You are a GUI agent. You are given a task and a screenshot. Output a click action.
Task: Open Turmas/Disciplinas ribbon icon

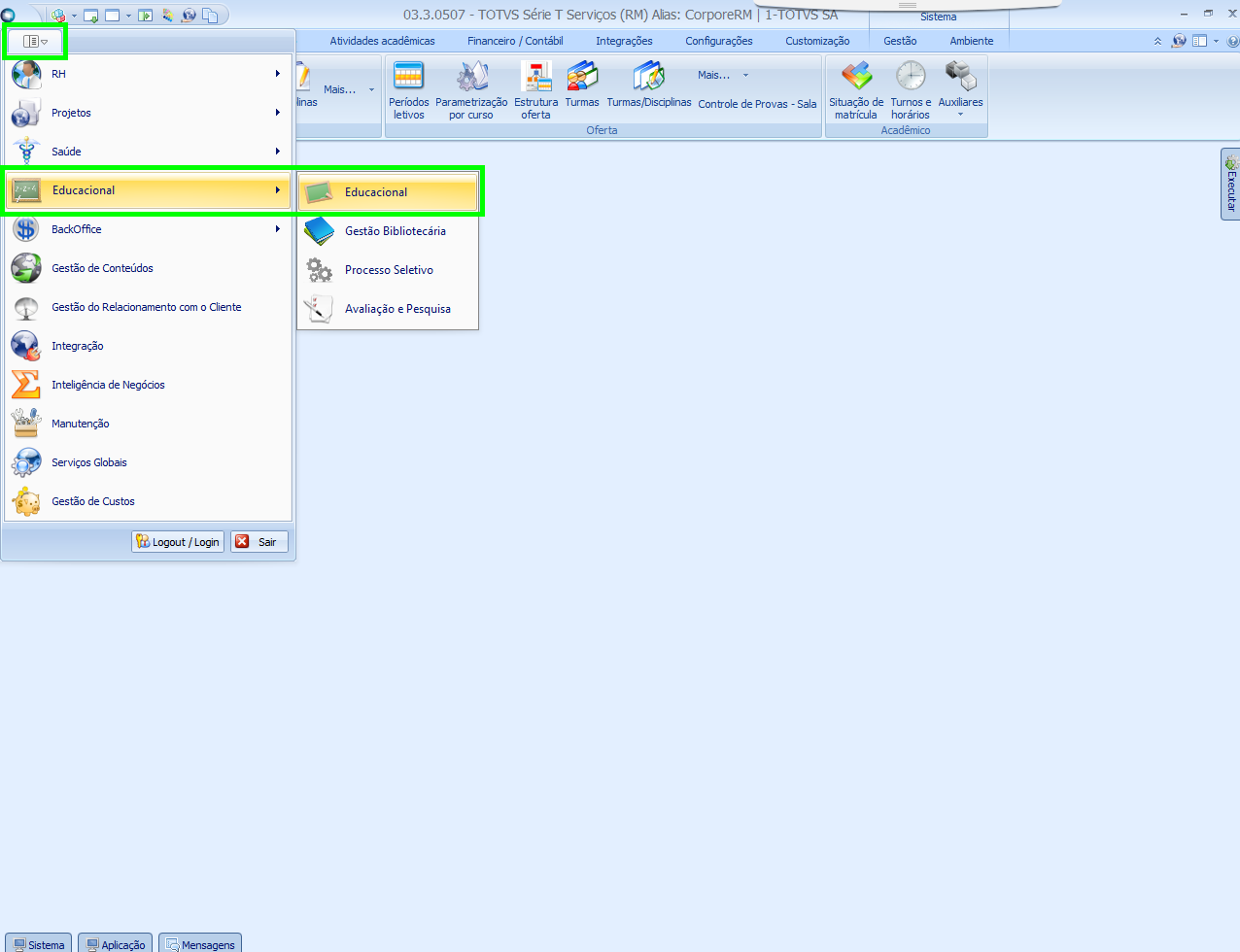coord(649,85)
